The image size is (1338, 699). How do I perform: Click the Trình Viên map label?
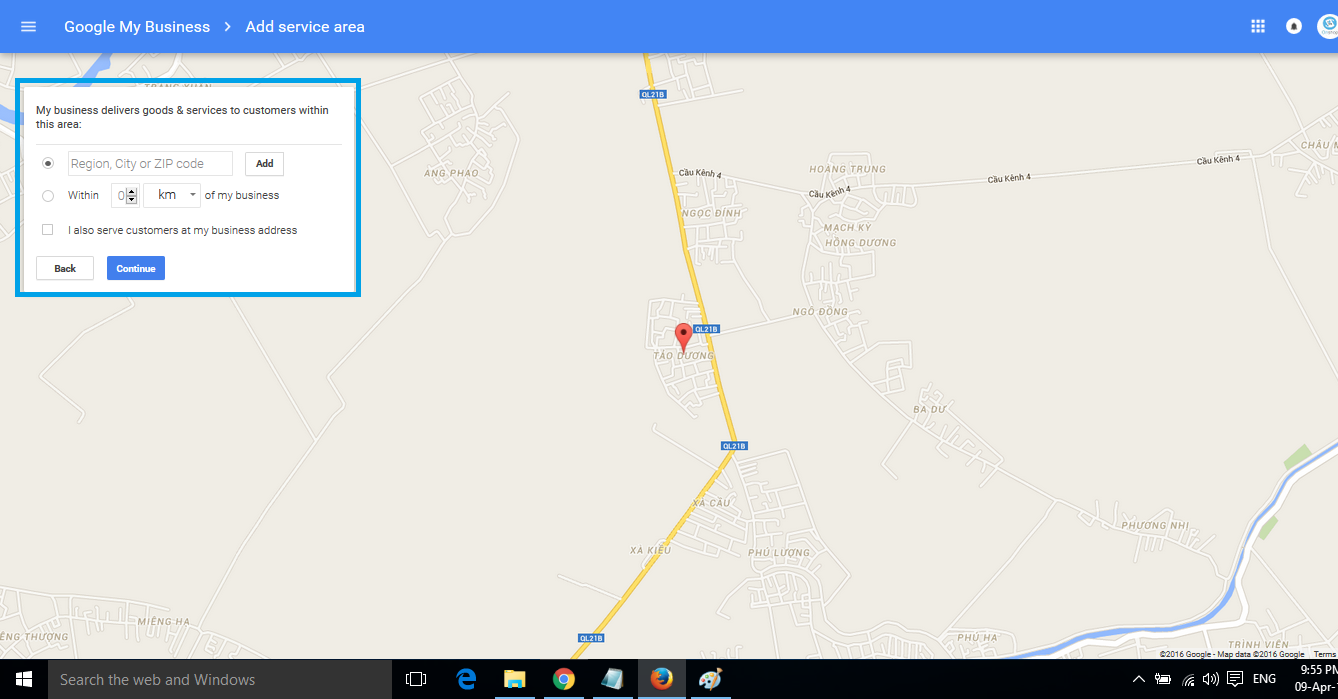pyautogui.click(x=1260, y=645)
